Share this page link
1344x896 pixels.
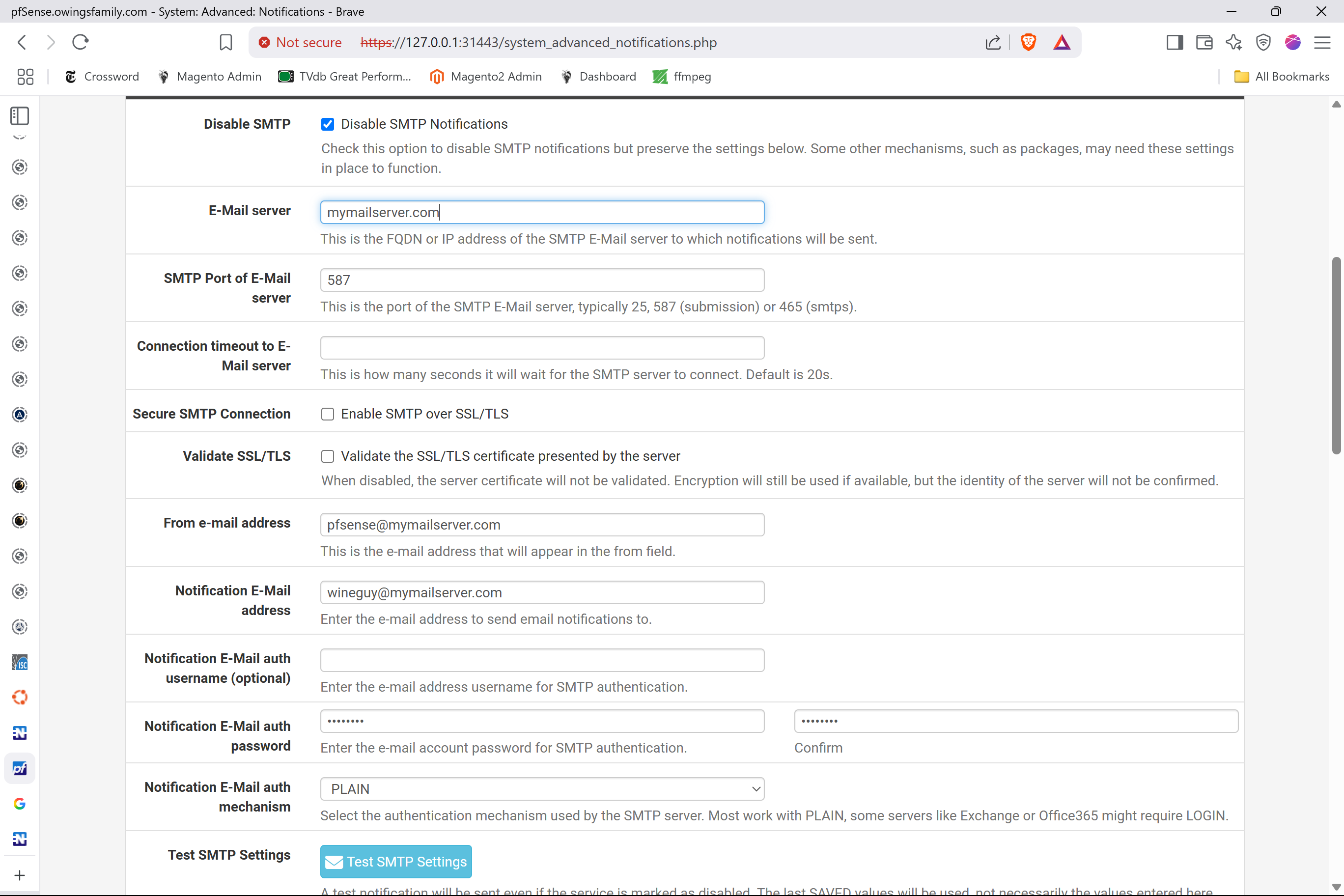993,42
